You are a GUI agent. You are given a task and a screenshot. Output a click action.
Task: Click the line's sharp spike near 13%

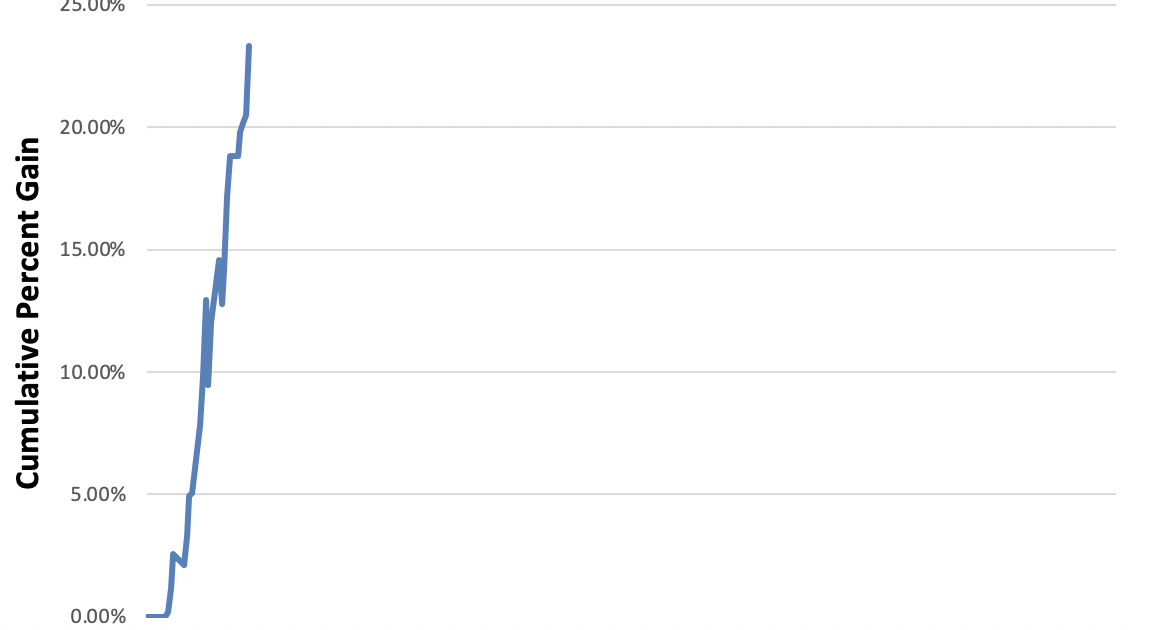tap(206, 300)
